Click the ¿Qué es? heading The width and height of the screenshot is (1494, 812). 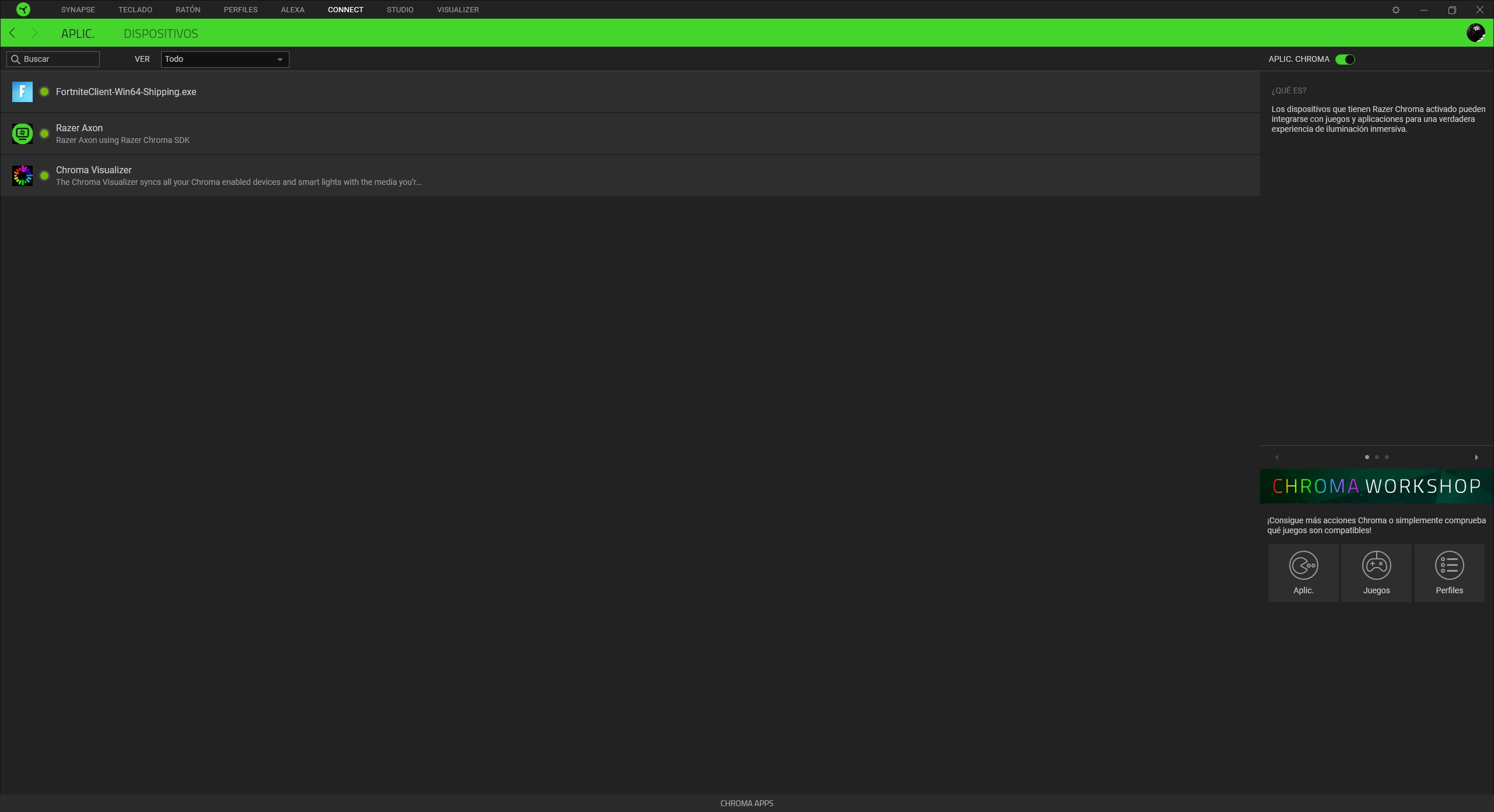(1289, 90)
